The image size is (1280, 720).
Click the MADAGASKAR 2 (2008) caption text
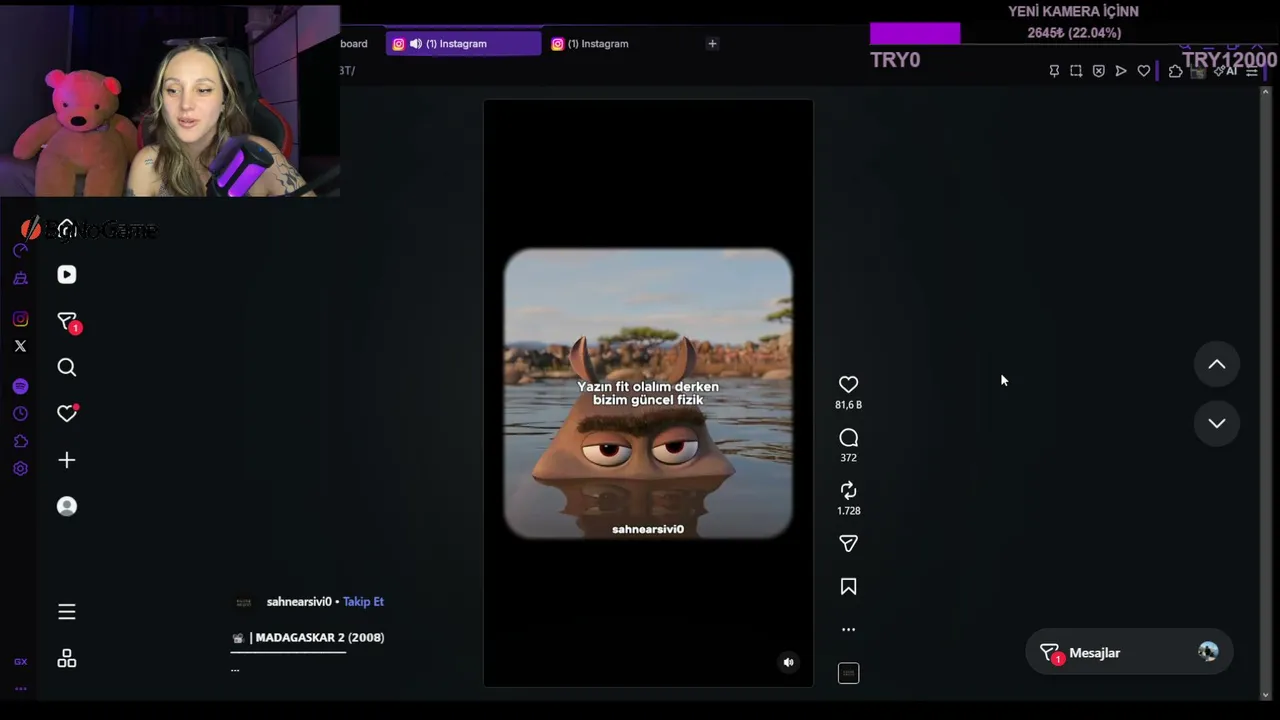tap(320, 638)
